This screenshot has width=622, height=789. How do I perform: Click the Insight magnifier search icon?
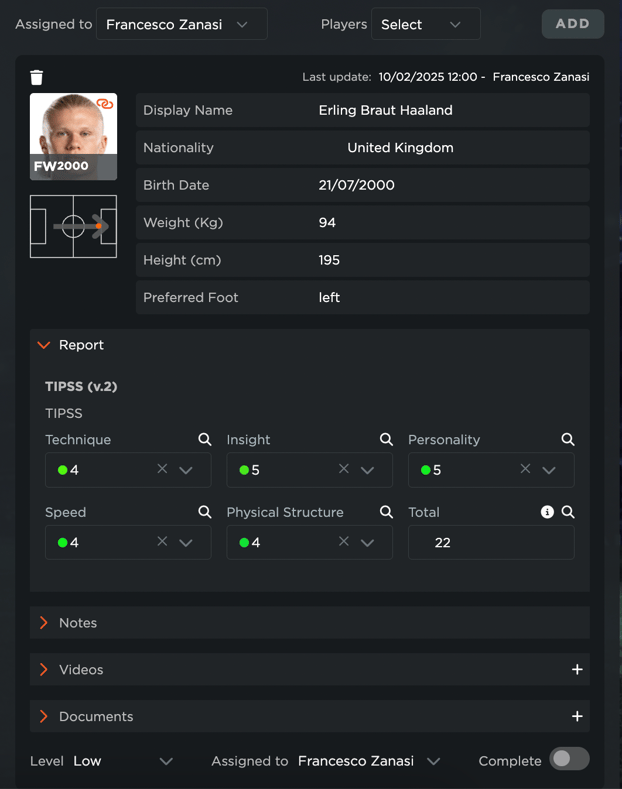[x=386, y=440]
